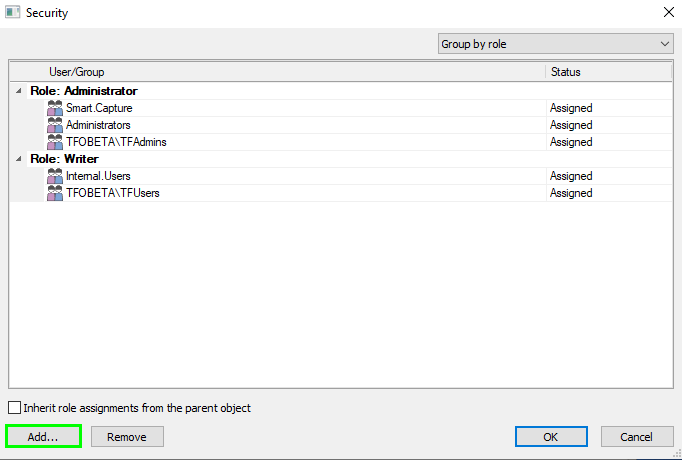The width and height of the screenshot is (682, 460).
Task: Click the TFOBETA\TFAdmins group icon
Action: [x=55, y=142]
